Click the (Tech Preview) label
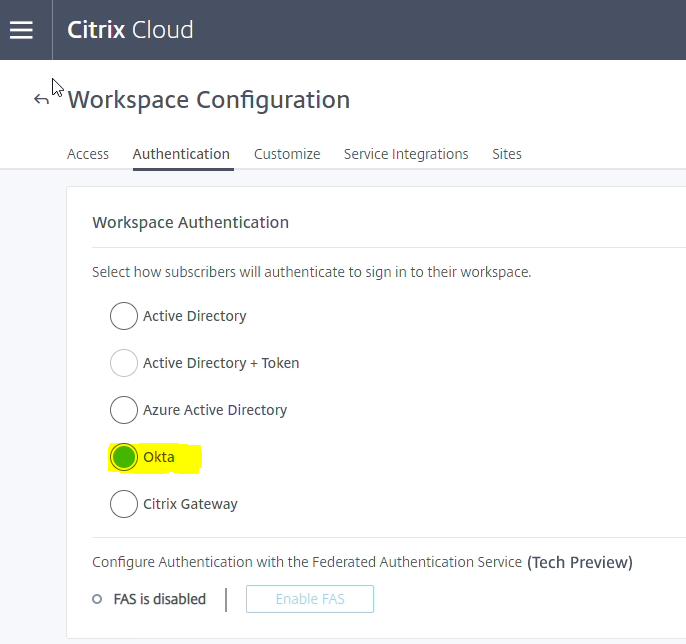Screen dimensions: 686x644 coord(580,562)
